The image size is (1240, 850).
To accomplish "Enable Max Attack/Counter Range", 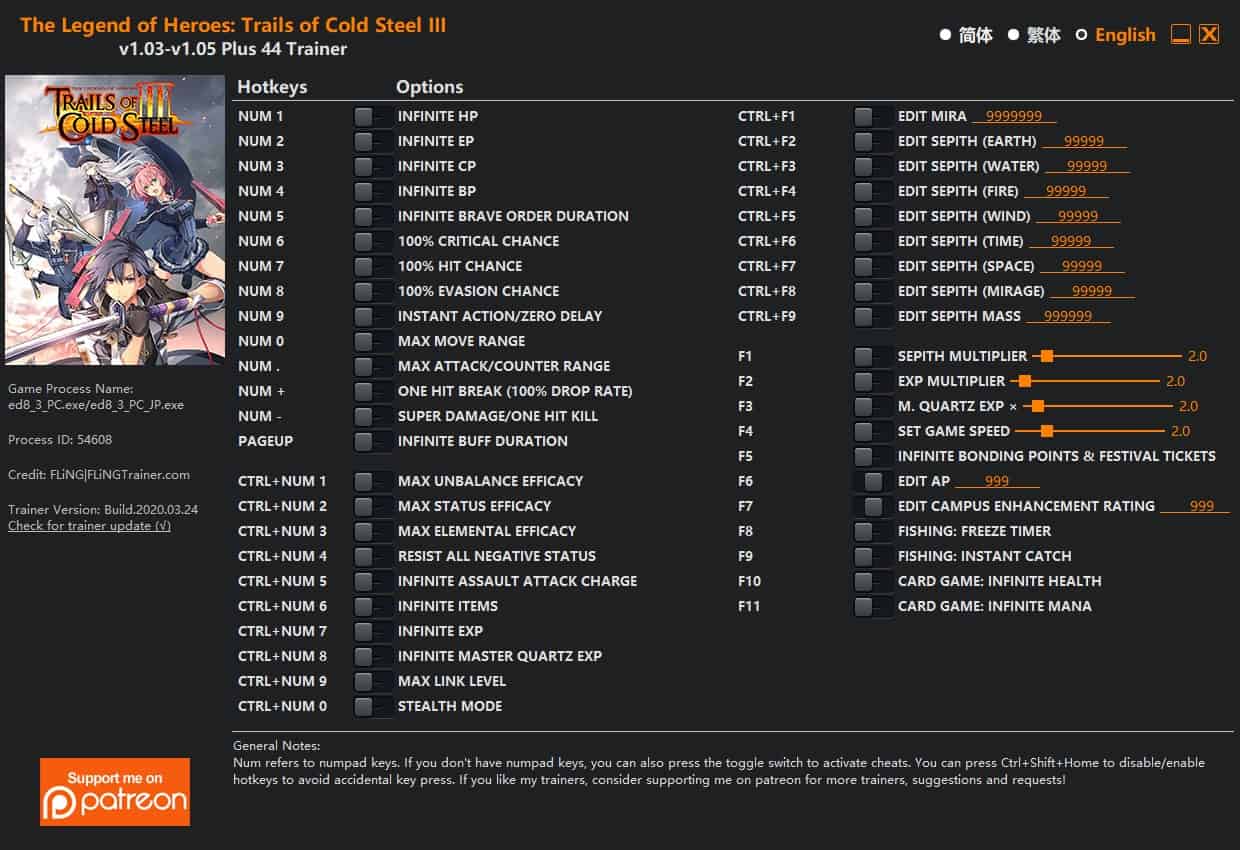I will pyautogui.click(x=373, y=367).
